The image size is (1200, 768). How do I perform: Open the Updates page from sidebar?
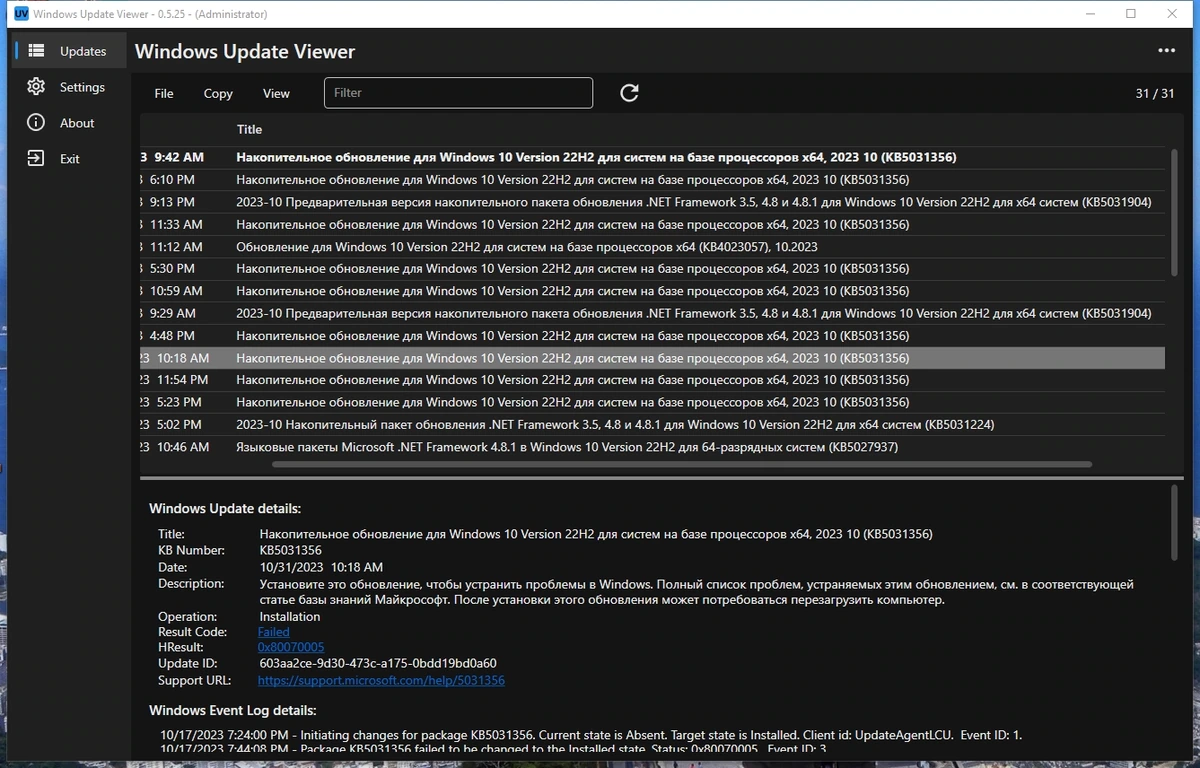point(70,51)
